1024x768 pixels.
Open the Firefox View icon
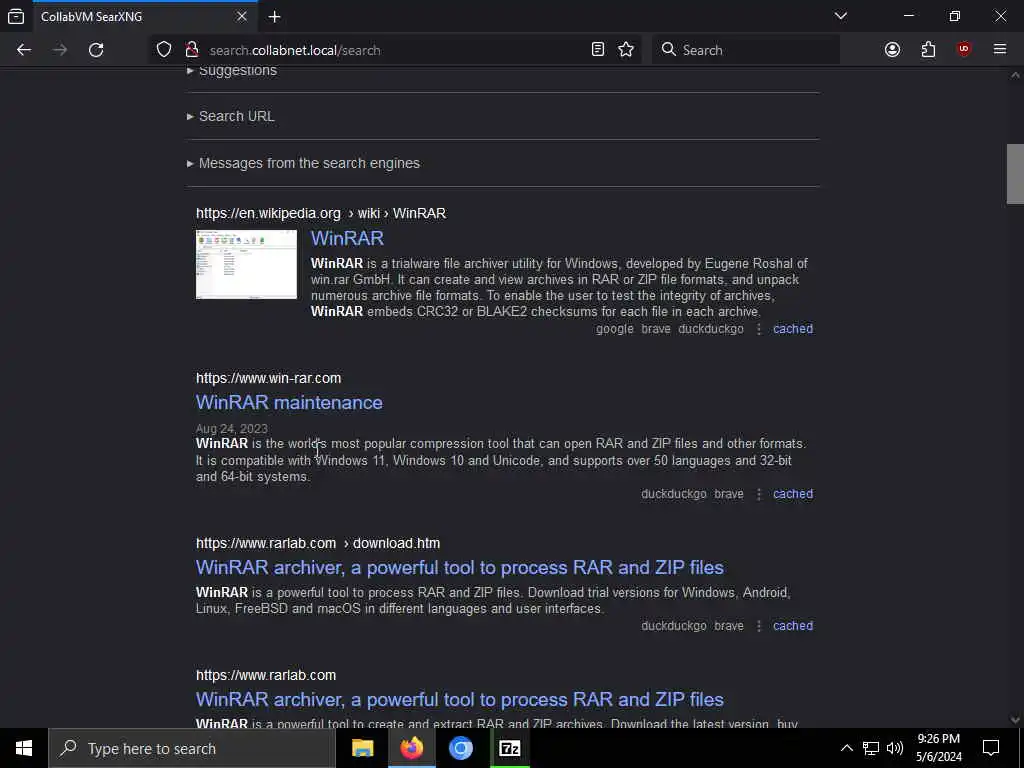(x=16, y=16)
